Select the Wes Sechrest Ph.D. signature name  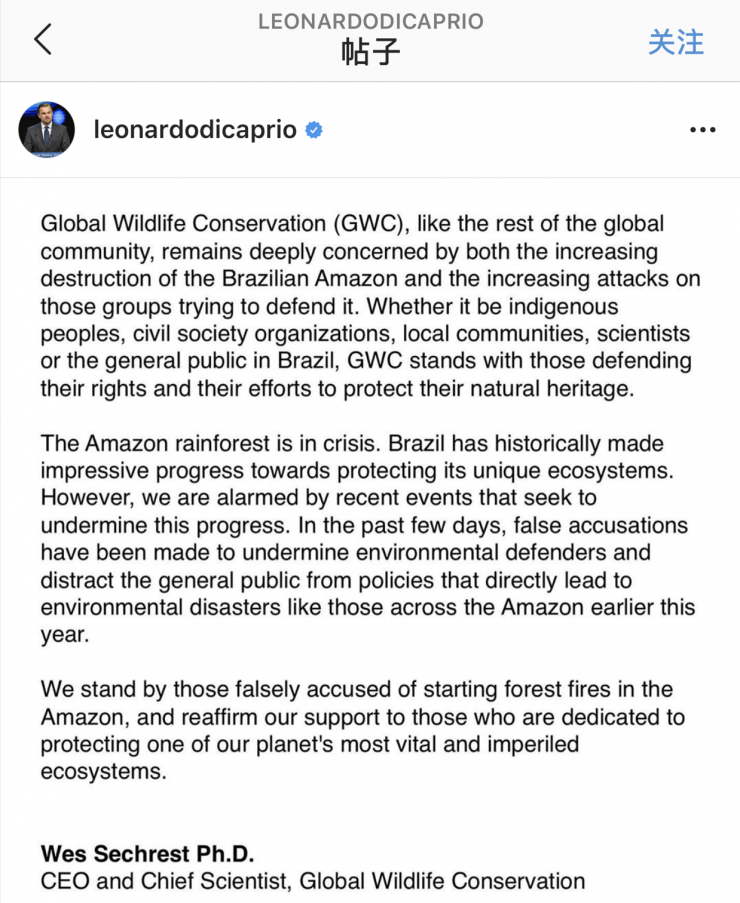pos(147,853)
